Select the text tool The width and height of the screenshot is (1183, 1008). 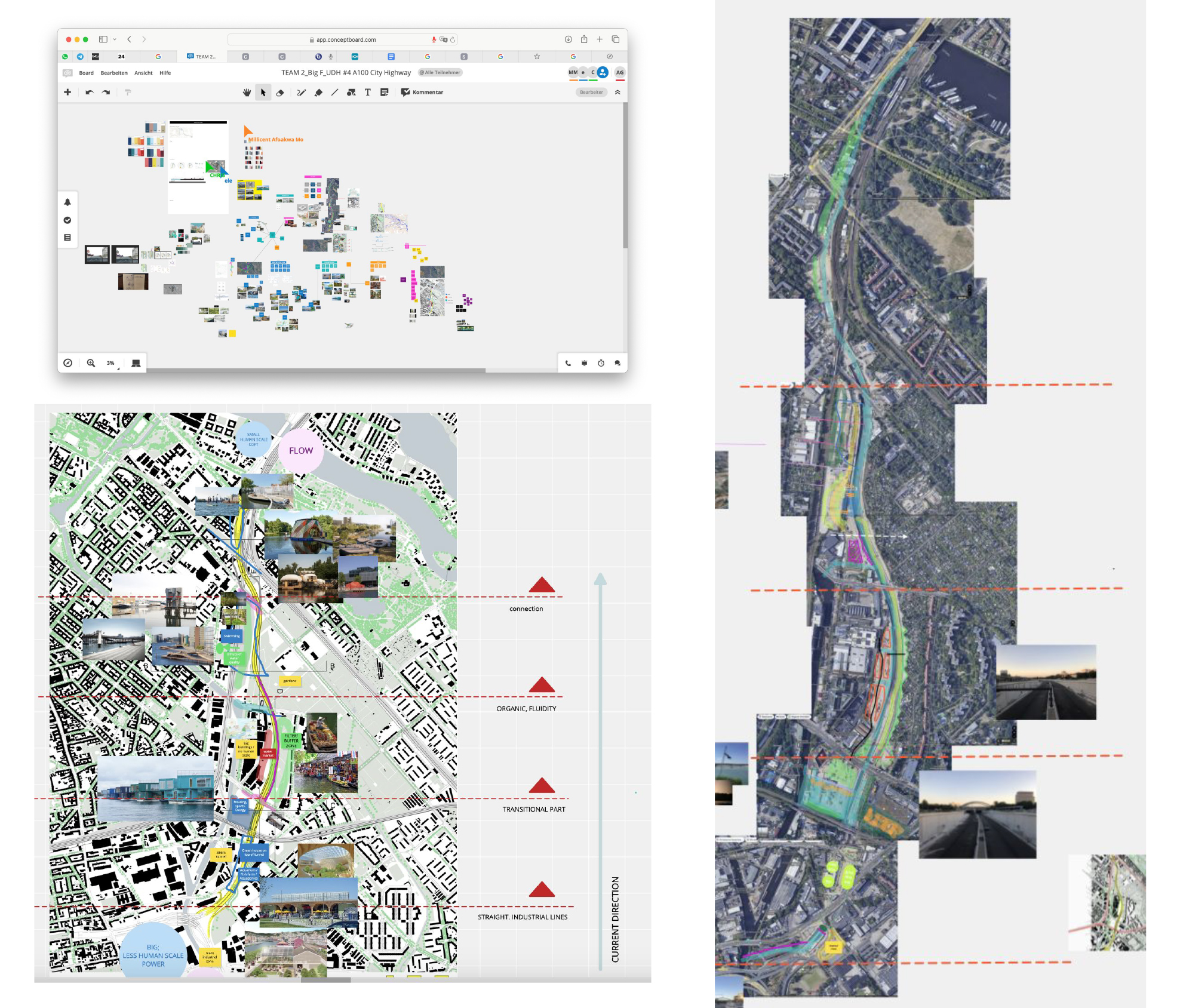(367, 93)
